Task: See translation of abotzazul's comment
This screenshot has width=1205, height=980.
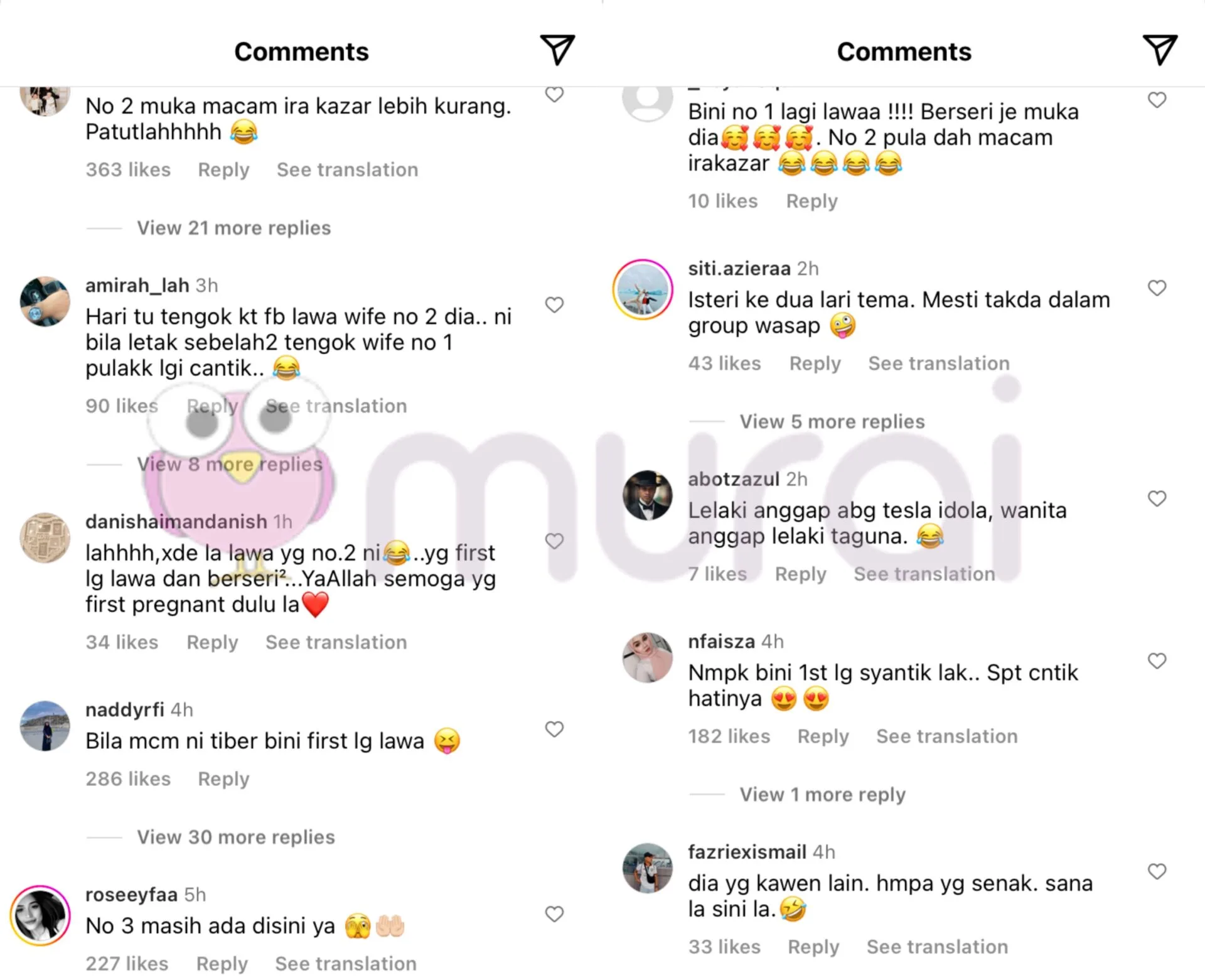Action: [924, 574]
